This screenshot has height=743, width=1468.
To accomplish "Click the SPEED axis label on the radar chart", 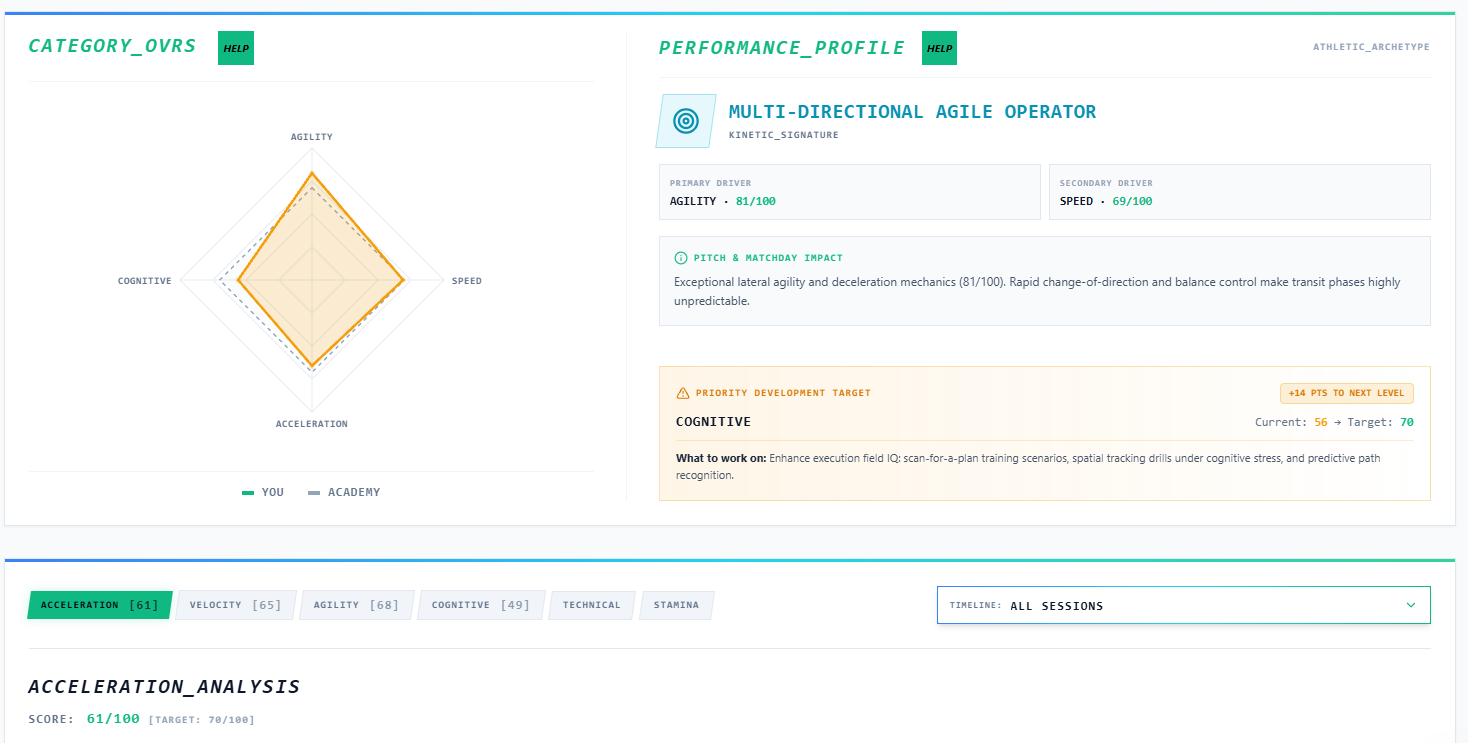I will (467, 281).
